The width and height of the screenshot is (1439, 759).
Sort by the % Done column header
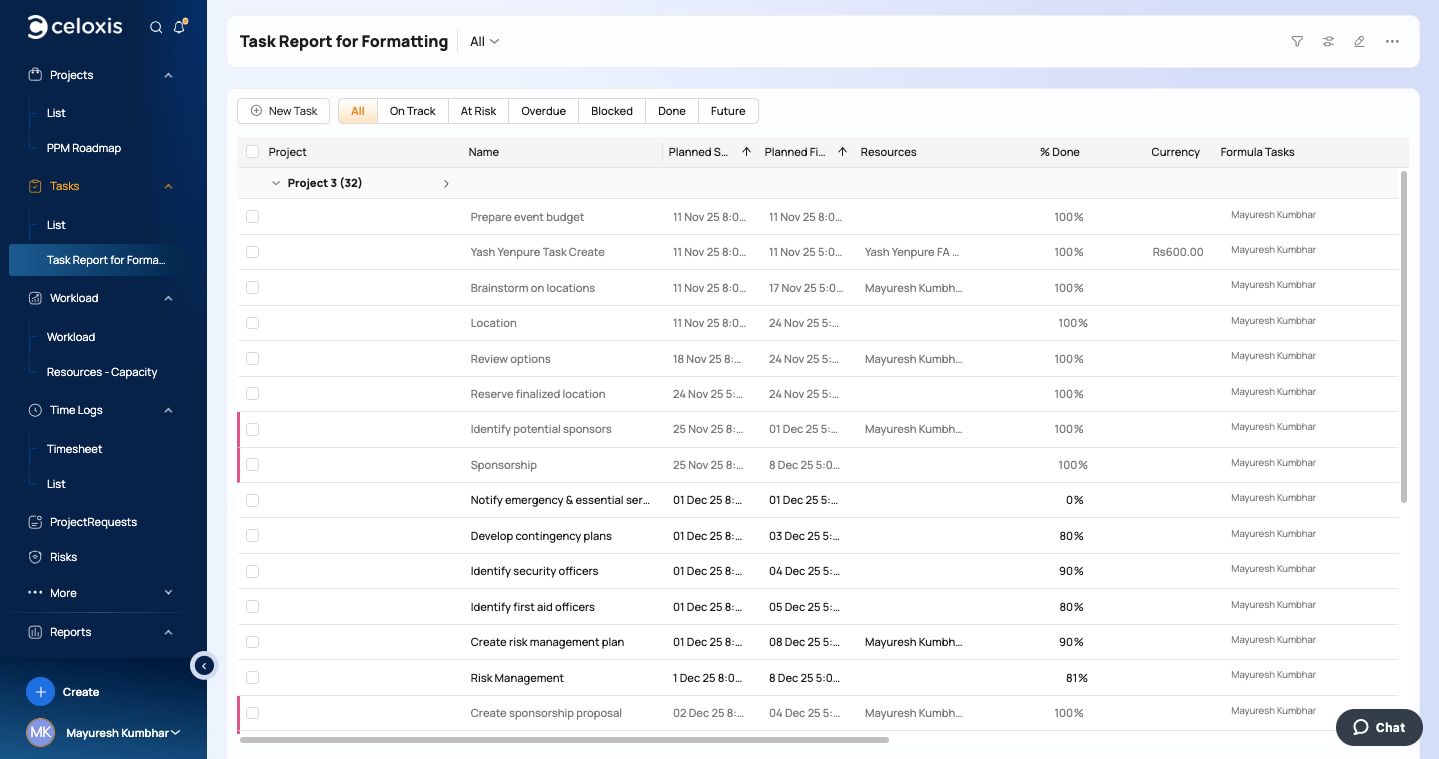click(x=1059, y=152)
